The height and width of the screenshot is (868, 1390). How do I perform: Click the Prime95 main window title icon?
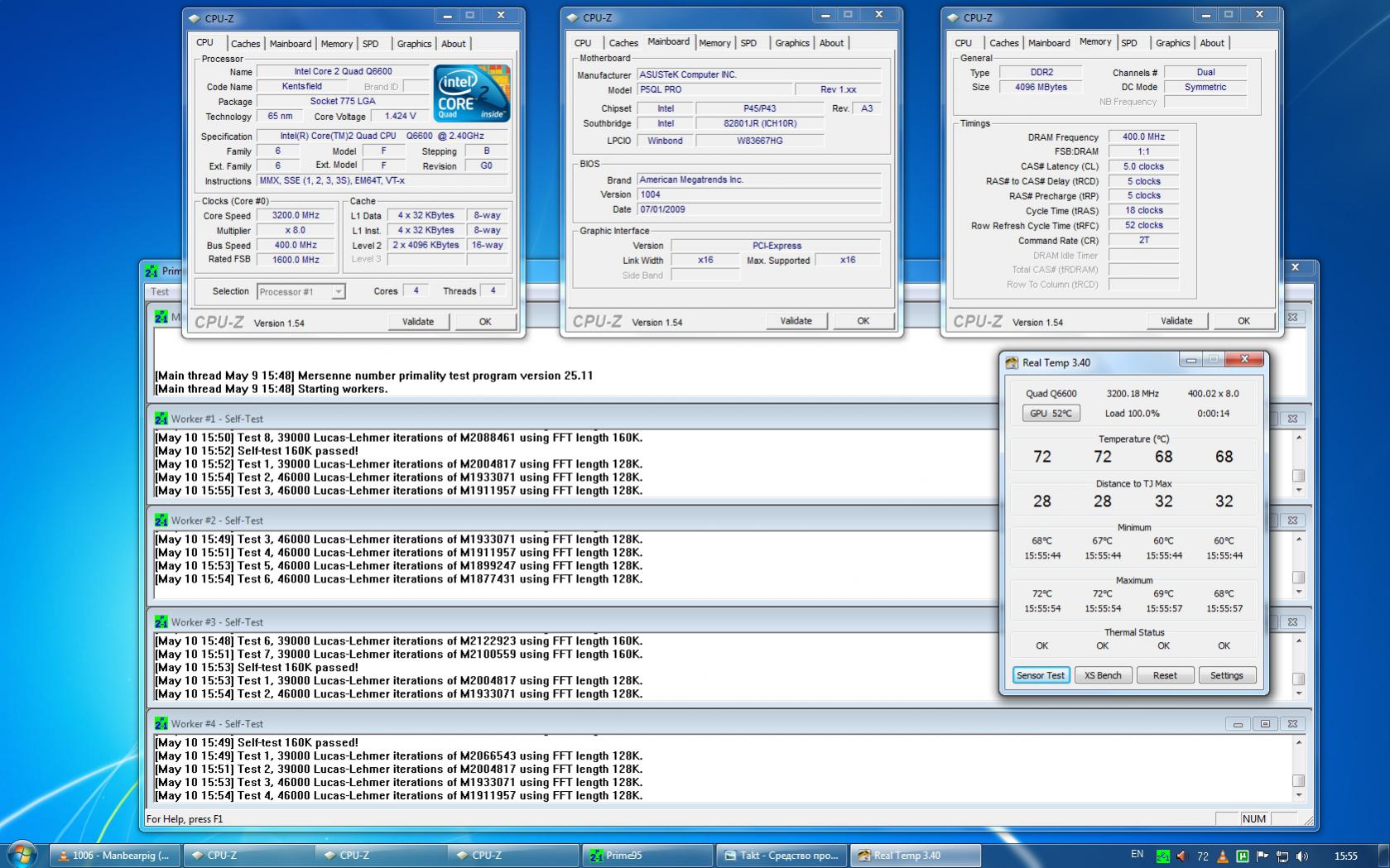(152, 271)
